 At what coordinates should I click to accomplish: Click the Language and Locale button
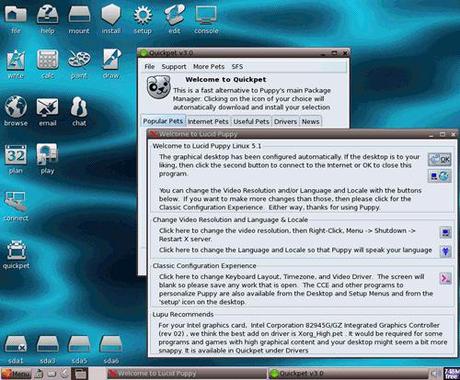[x=445, y=251]
